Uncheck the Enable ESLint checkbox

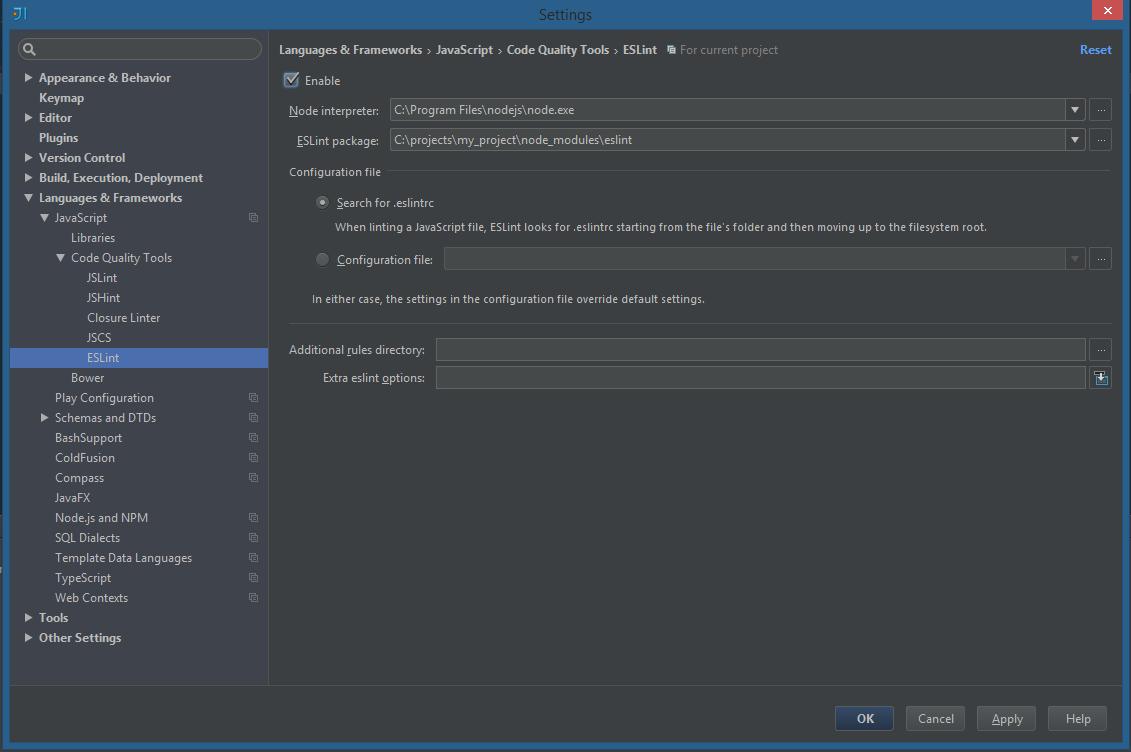click(292, 80)
